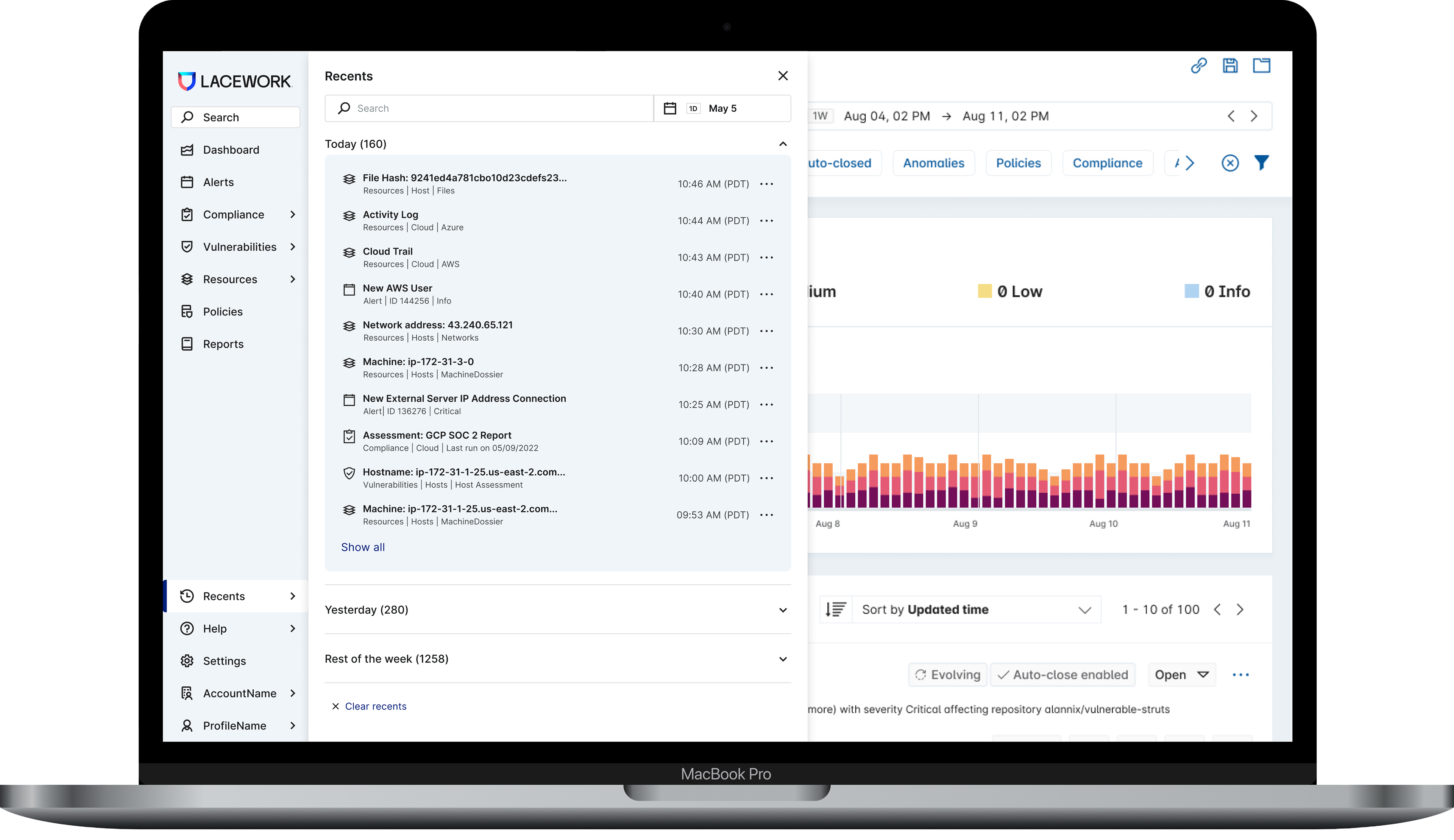The height and width of the screenshot is (840, 1454).
Task: Expand the Help submenu chevron
Action: 293,629
